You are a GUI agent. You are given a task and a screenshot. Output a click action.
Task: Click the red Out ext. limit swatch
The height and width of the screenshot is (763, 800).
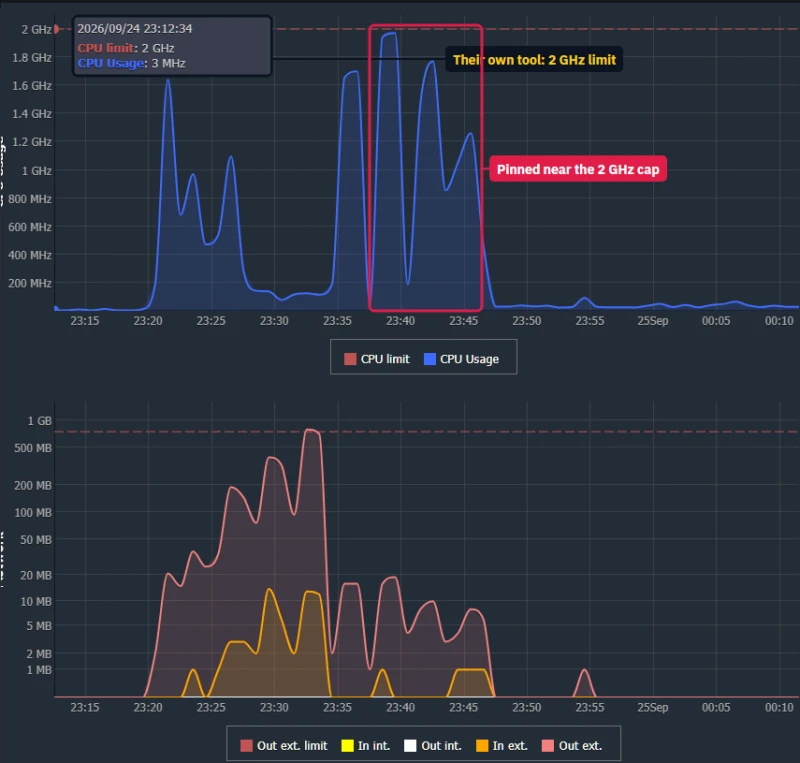pyautogui.click(x=246, y=746)
